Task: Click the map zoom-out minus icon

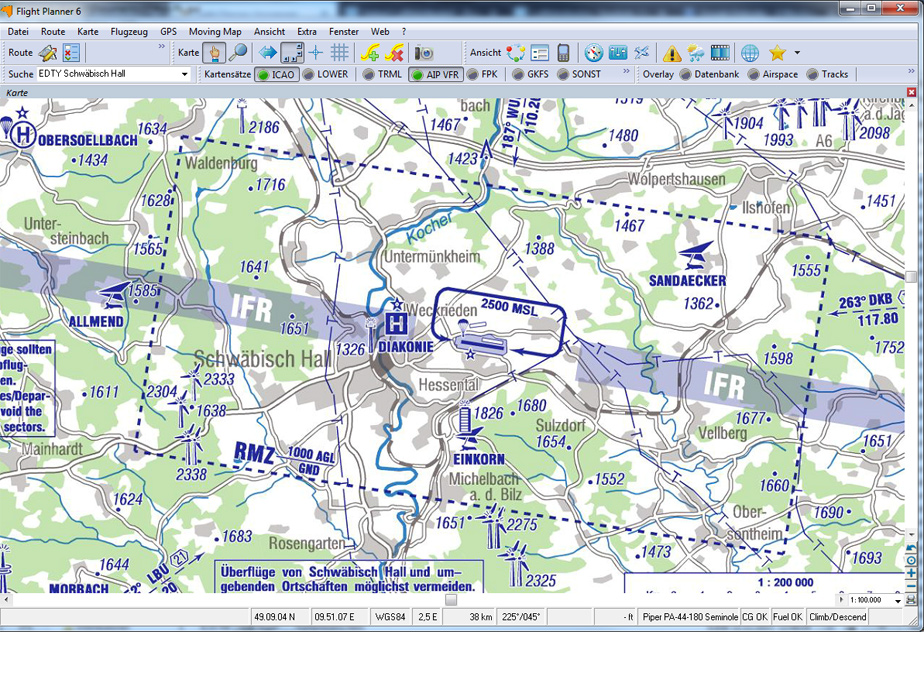Action: tap(911, 585)
